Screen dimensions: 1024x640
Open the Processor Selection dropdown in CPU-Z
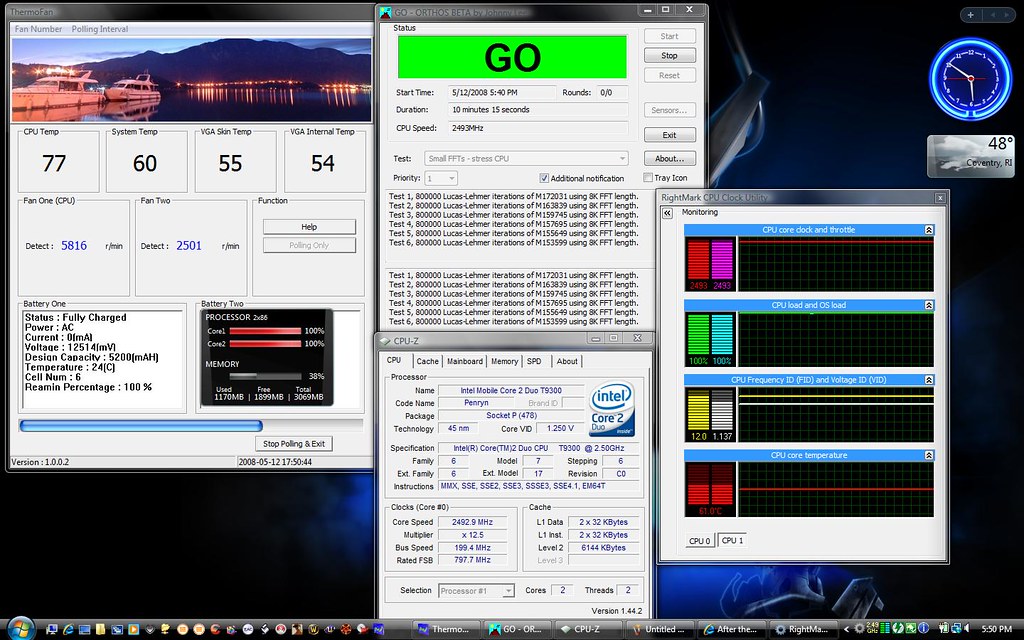(x=476, y=591)
